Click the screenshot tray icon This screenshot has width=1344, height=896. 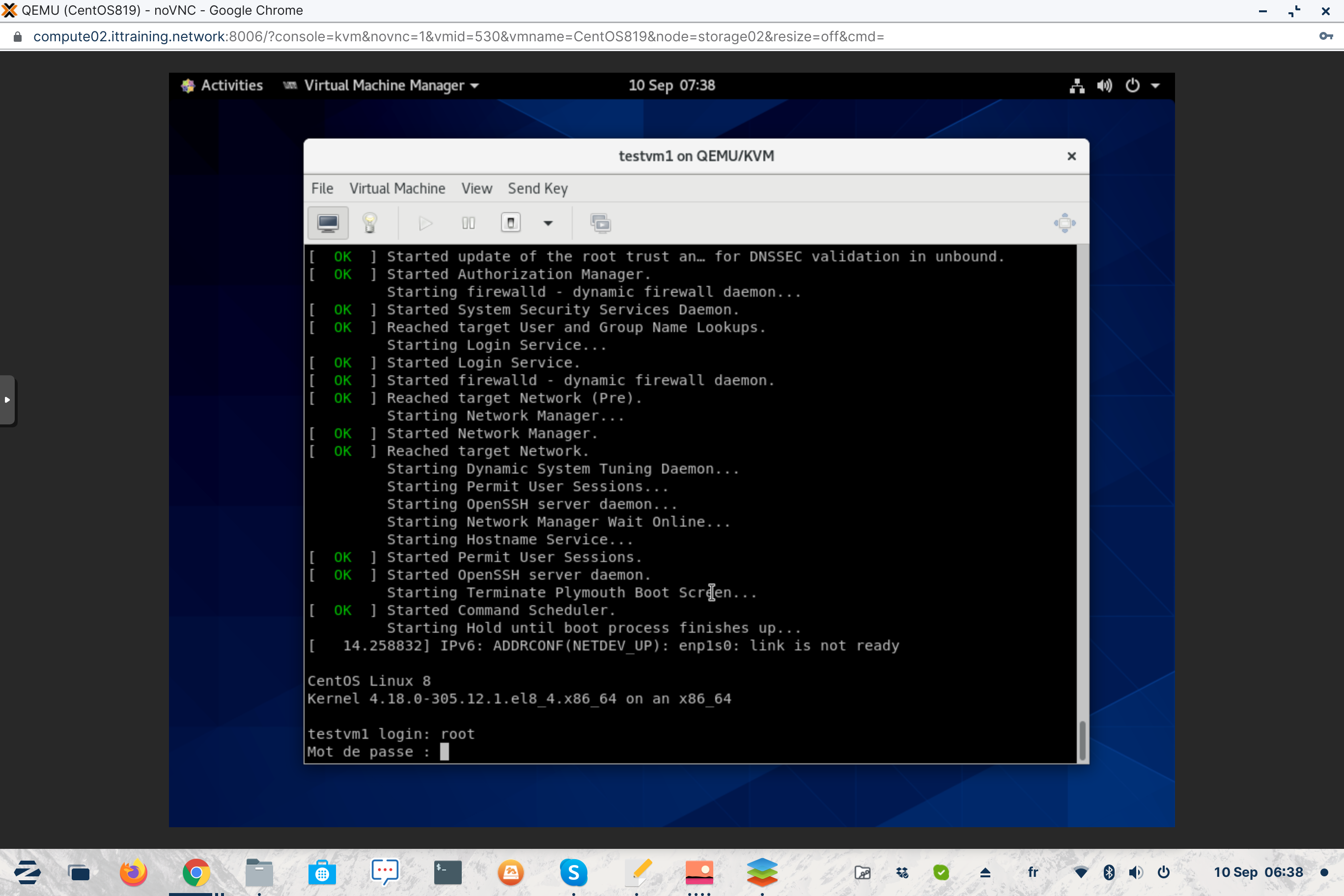click(x=862, y=872)
